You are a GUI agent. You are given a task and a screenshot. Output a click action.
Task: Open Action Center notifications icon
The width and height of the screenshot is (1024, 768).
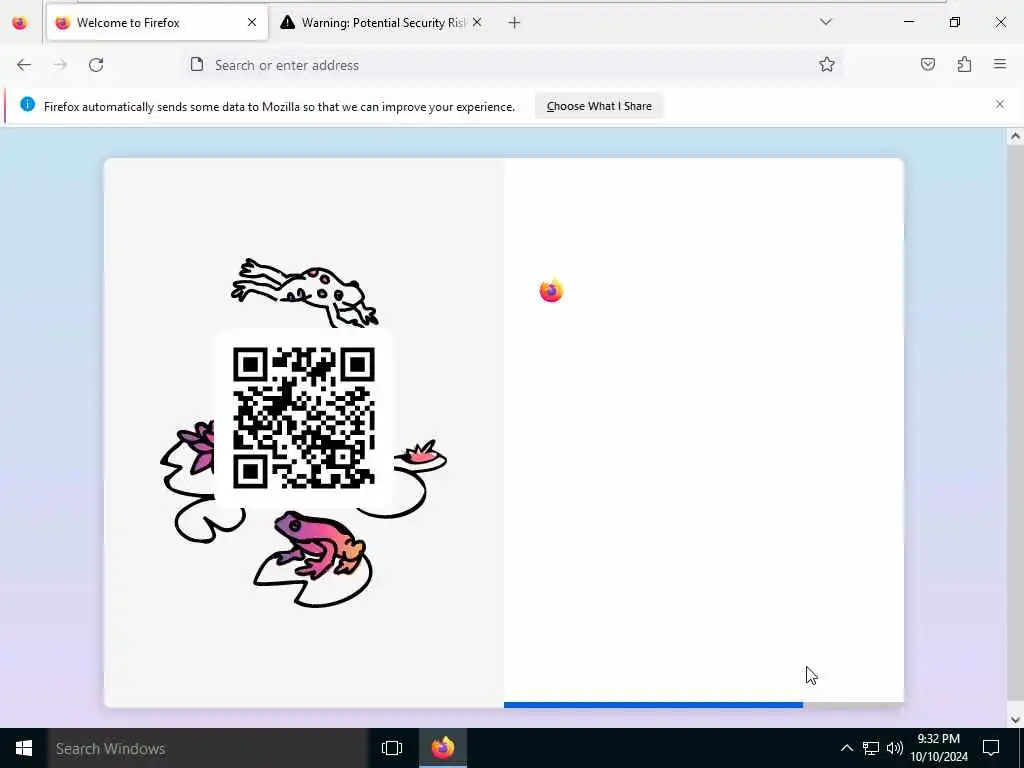[991, 748]
